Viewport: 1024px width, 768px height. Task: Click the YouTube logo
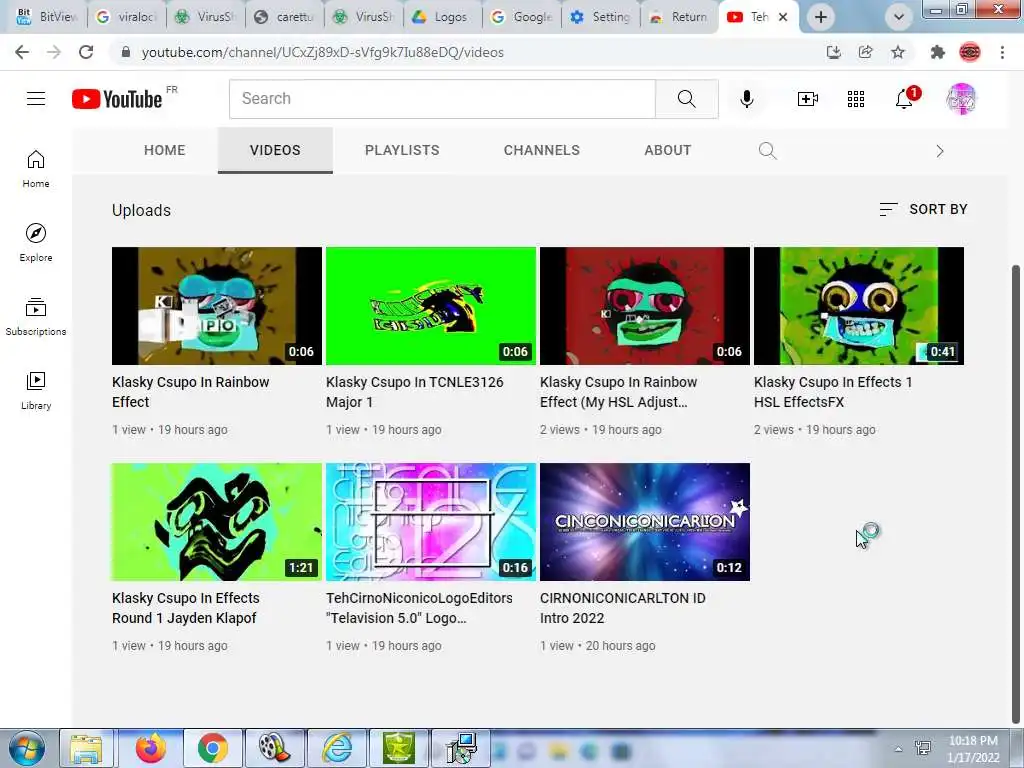tap(118, 99)
